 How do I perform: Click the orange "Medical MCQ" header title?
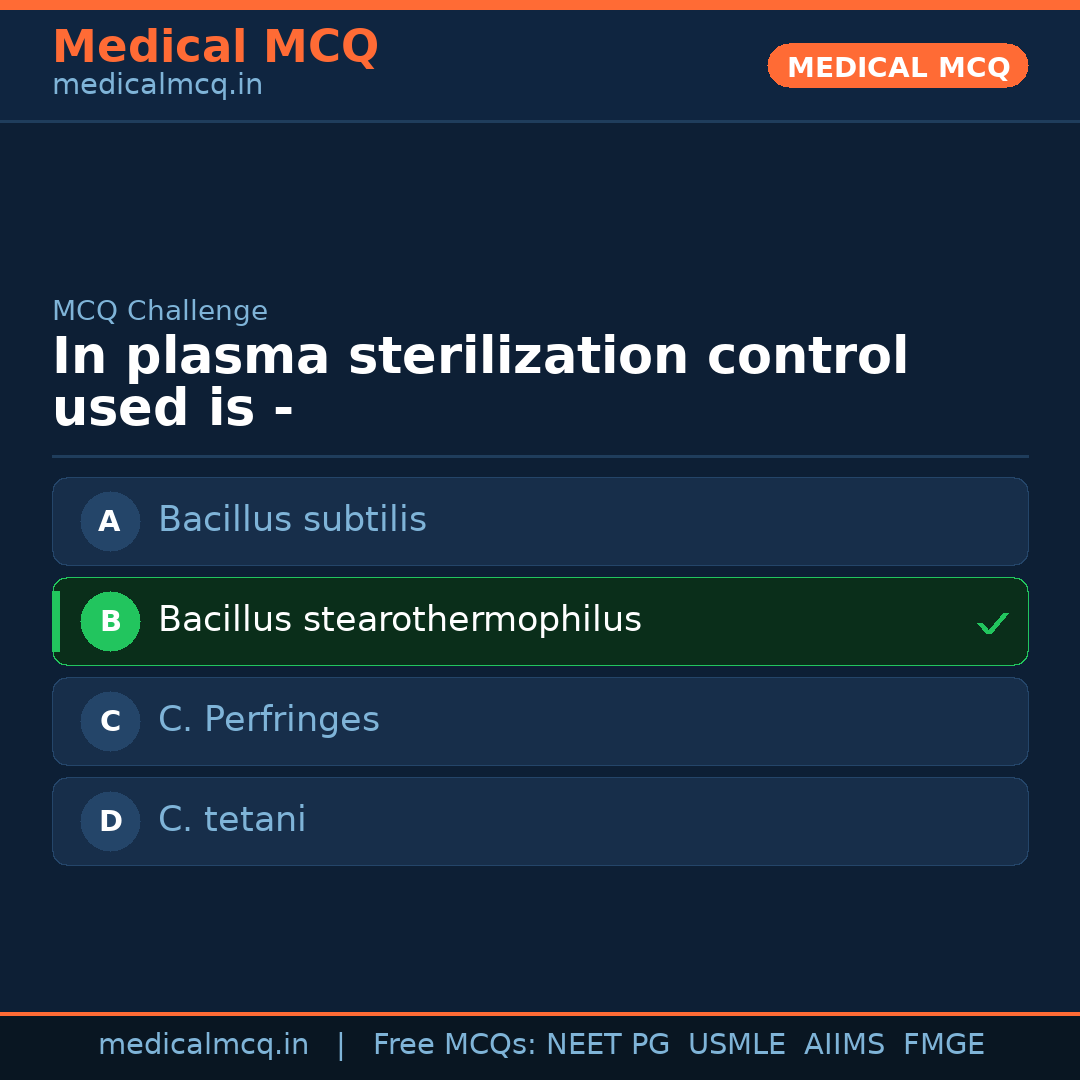(x=215, y=47)
